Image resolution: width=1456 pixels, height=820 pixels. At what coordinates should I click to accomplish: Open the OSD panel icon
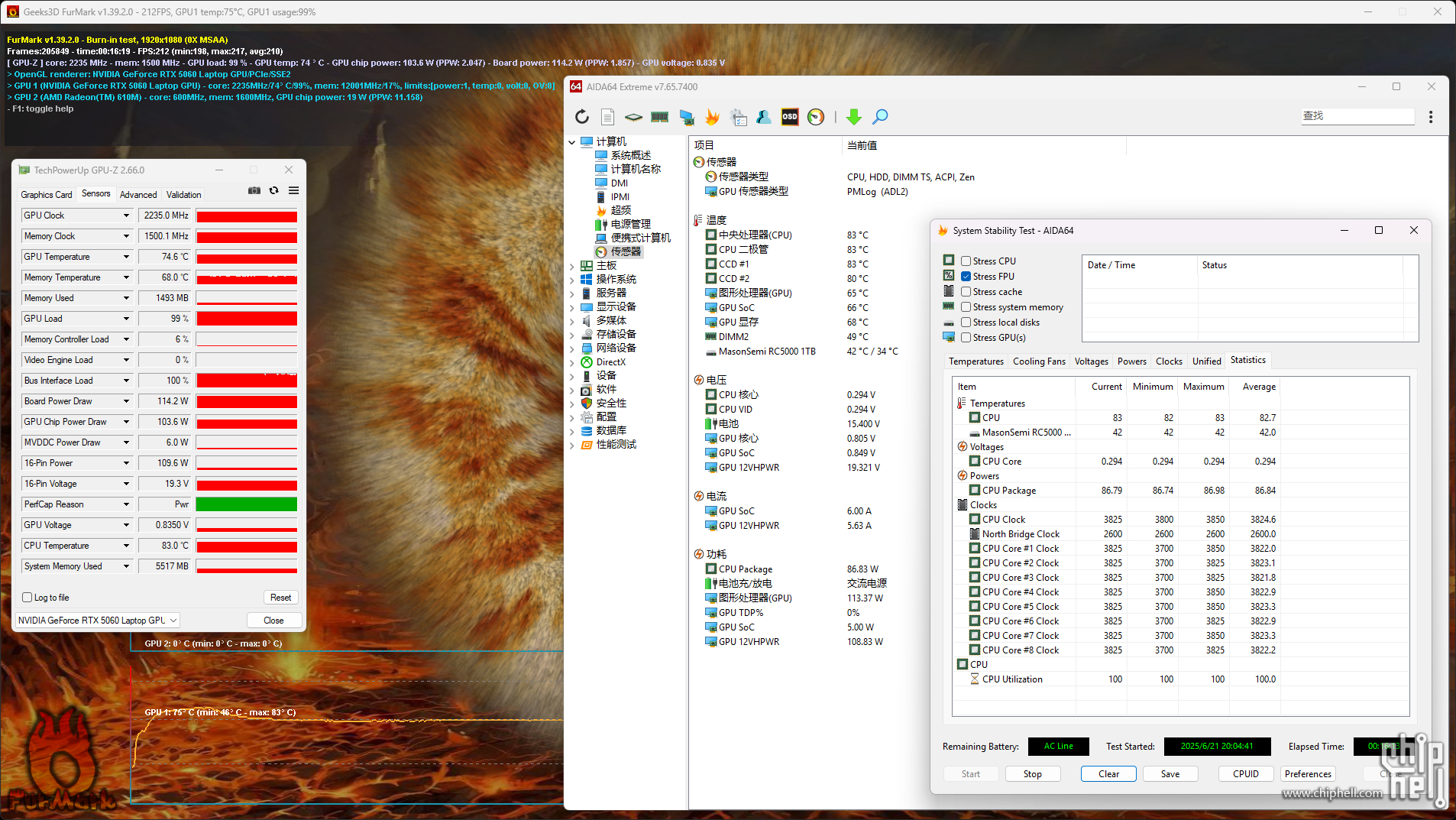click(790, 117)
